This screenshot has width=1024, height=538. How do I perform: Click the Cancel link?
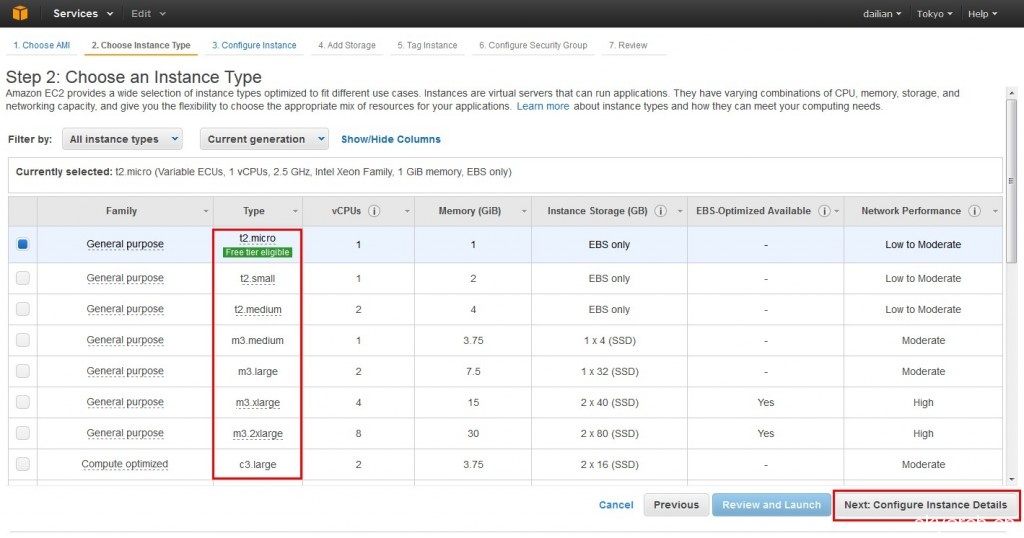coord(616,505)
